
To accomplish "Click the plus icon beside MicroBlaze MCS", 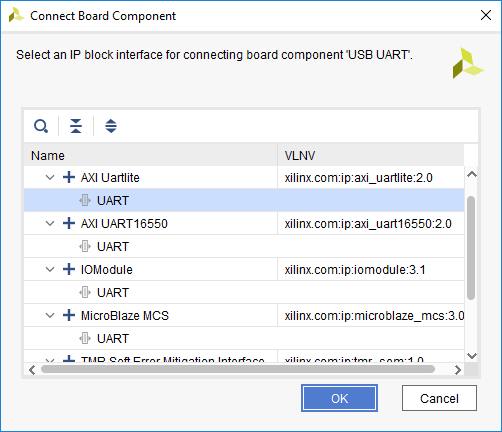I will pos(69,315).
